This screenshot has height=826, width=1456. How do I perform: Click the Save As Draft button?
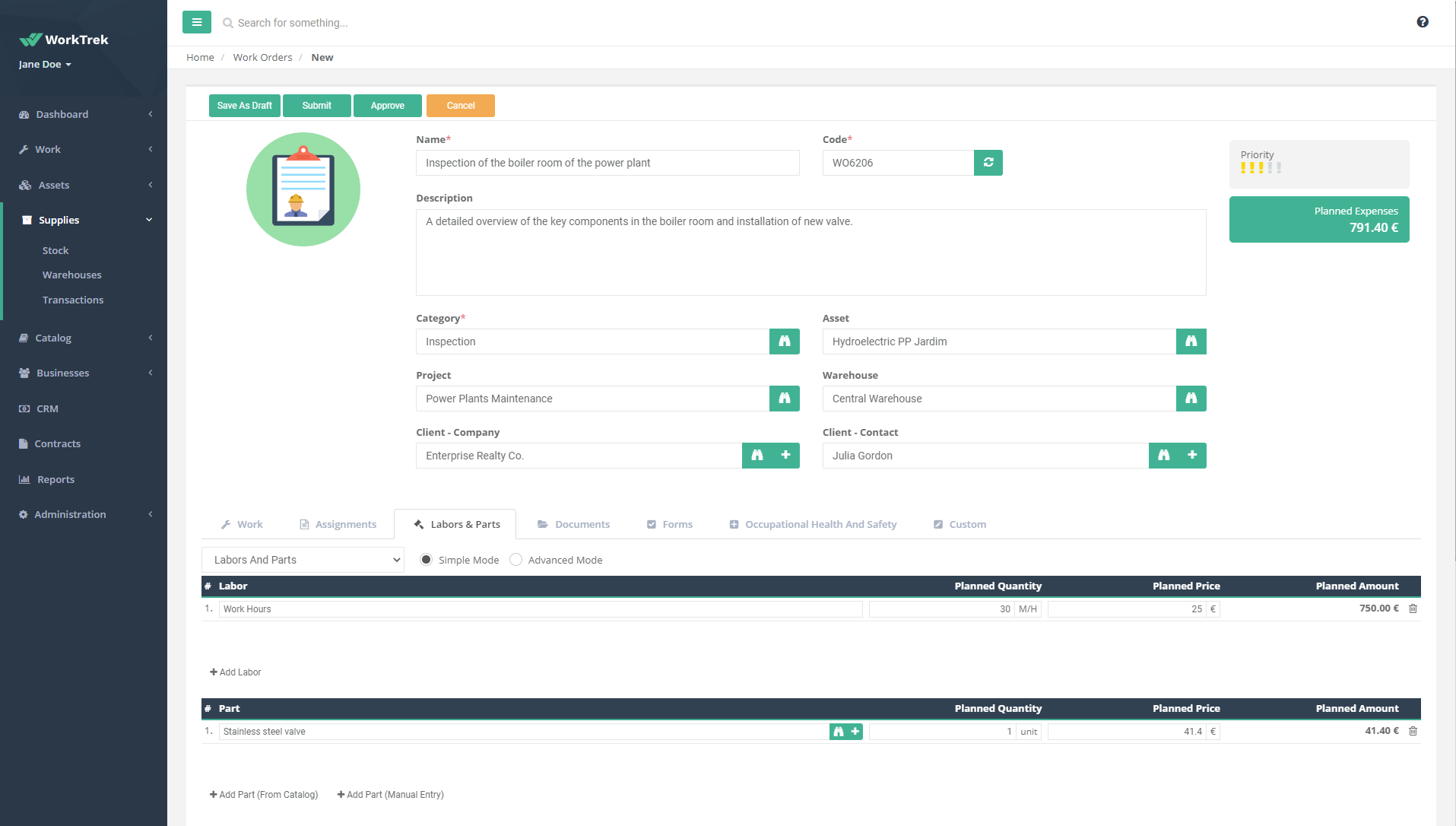pos(244,105)
